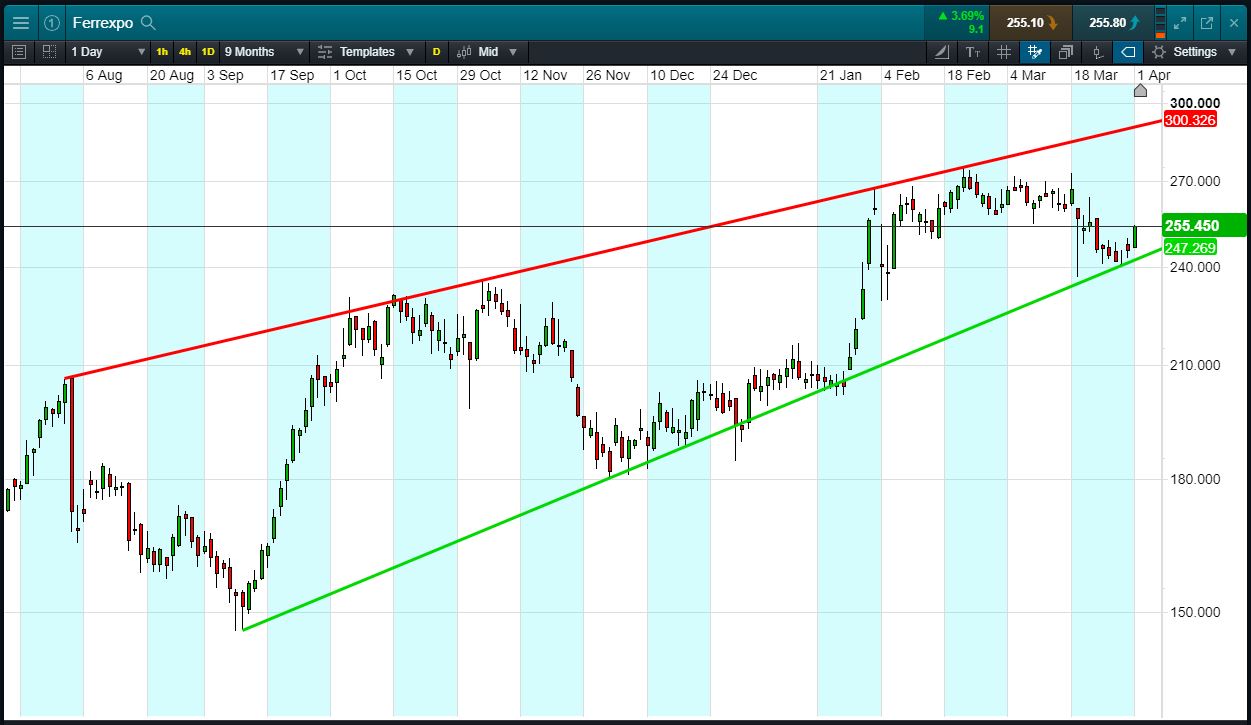Select the 4h interval shortcut
The width and height of the screenshot is (1251, 725).
pyautogui.click(x=185, y=52)
